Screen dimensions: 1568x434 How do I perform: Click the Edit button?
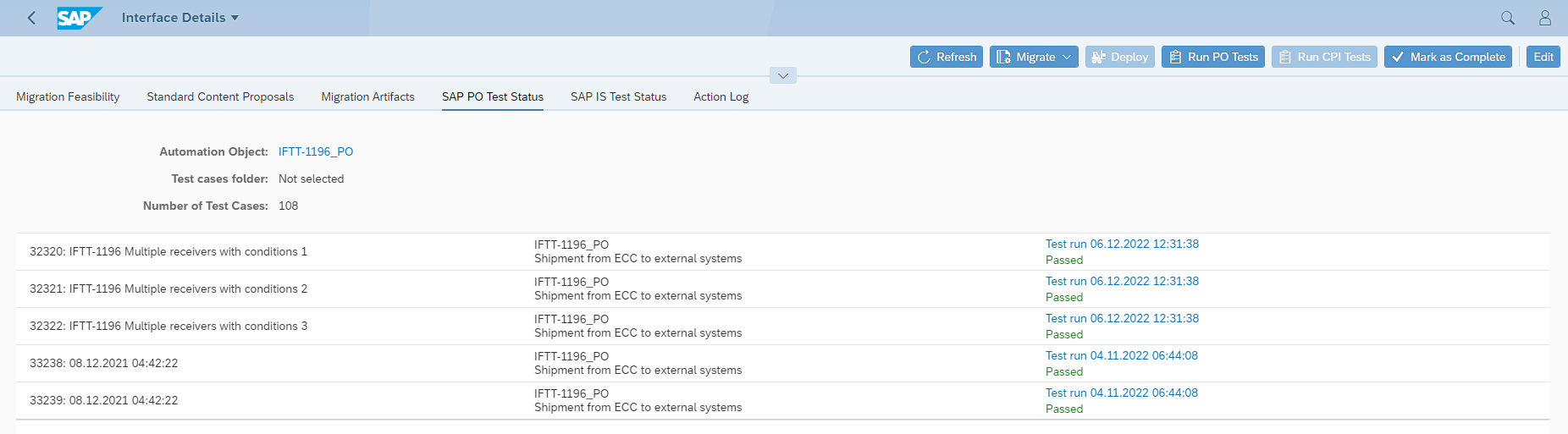[x=1543, y=57]
